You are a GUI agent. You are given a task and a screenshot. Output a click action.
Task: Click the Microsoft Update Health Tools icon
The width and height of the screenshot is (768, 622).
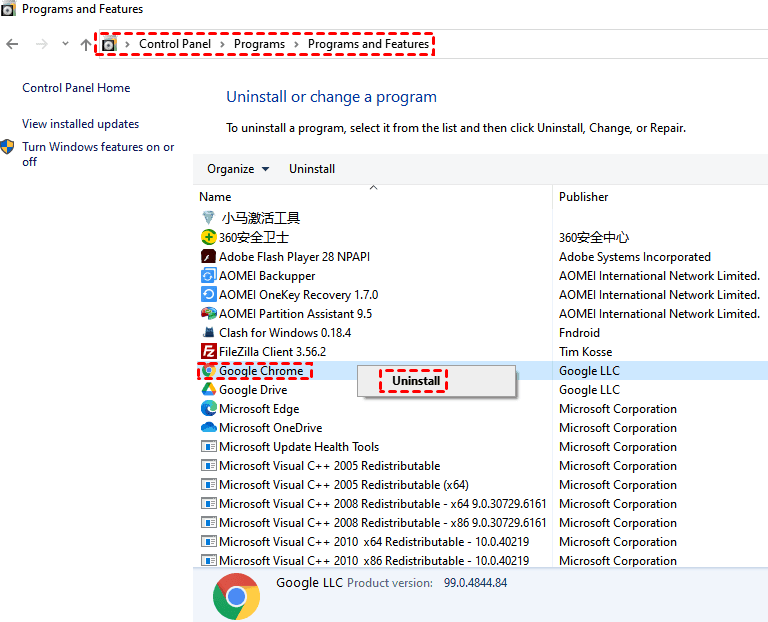tap(209, 446)
